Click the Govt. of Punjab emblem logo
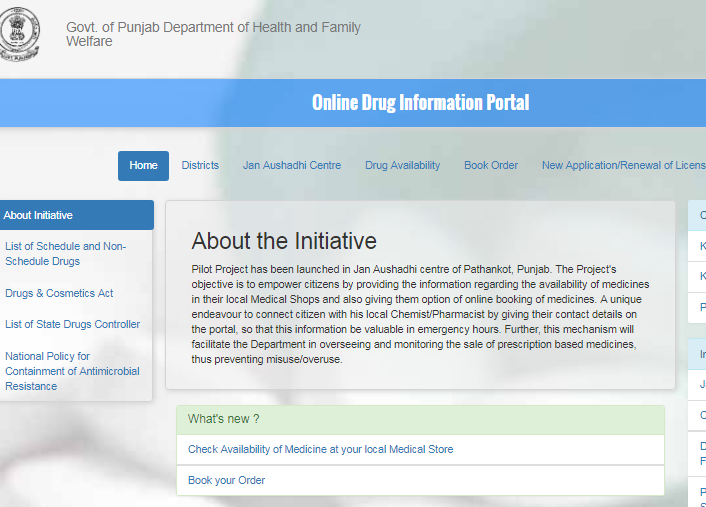Screen dimensions: 706x507 (x=19, y=34)
